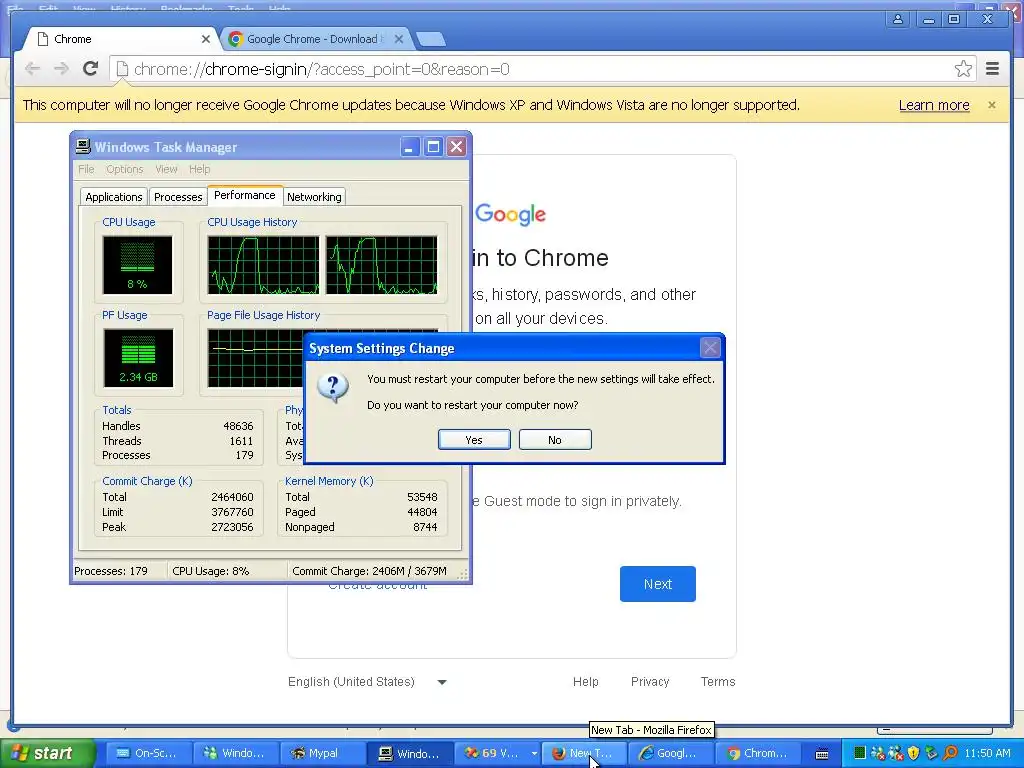Click the question mark icon in the dialog
The image size is (1024, 768).
point(332,388)
